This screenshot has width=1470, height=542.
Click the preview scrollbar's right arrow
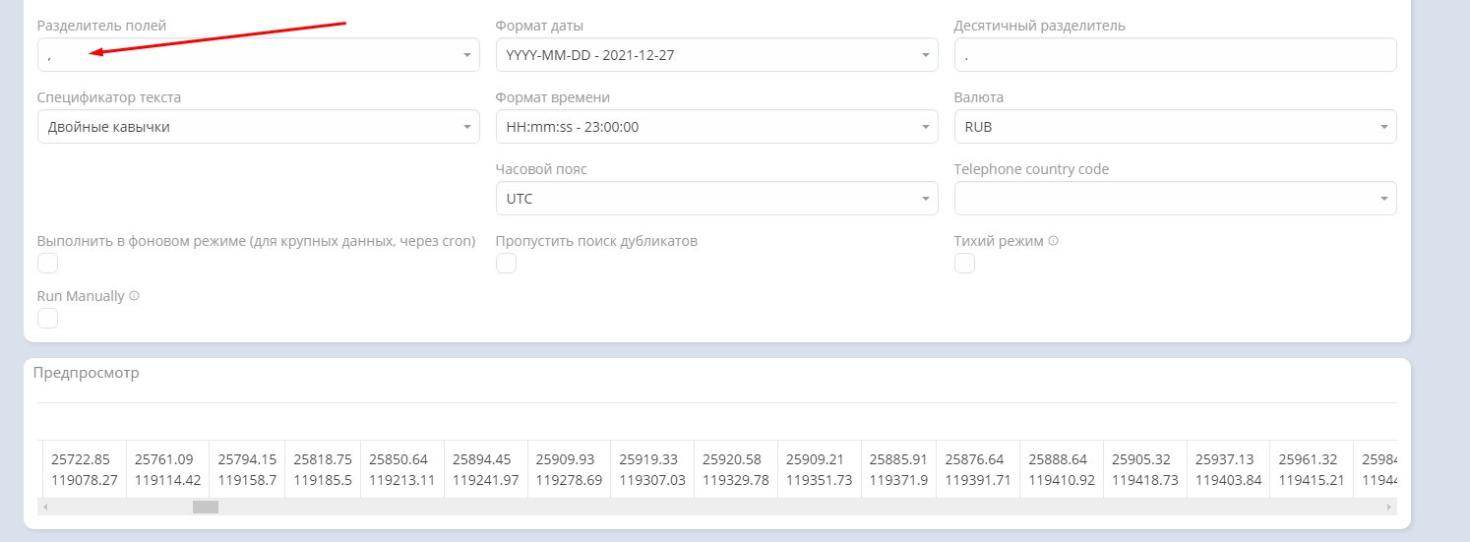[x=1389, y=508]
